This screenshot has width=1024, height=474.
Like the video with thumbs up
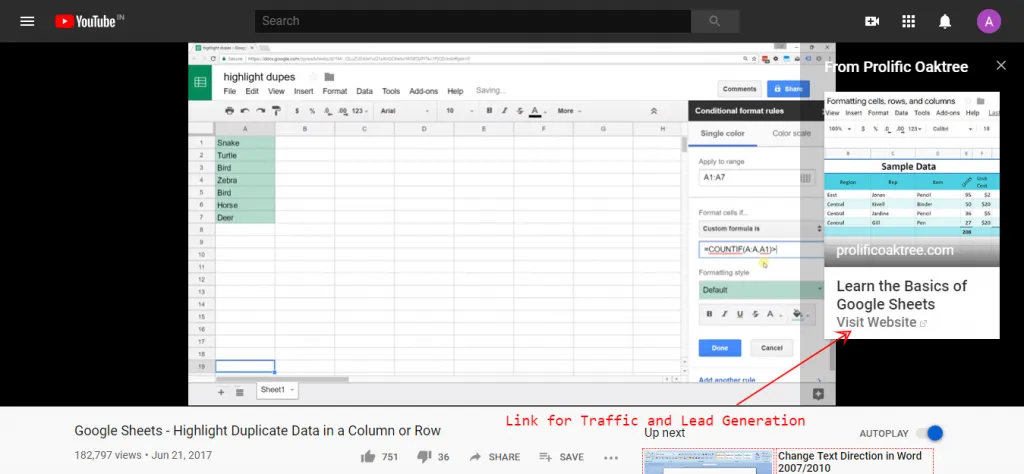tap(368, 456)
